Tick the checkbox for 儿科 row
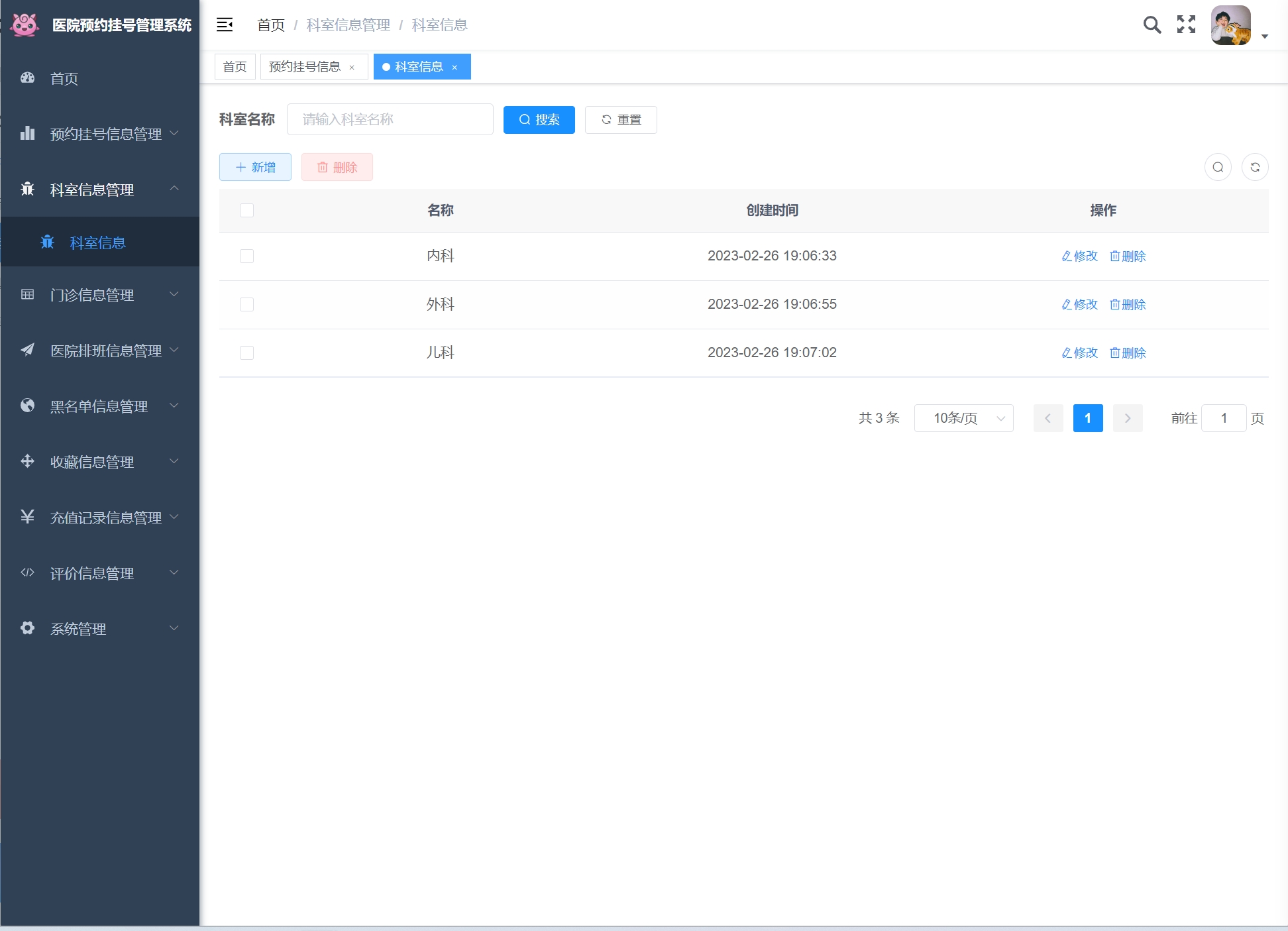The image size is (1288, 931). click(x=246, y=353)
